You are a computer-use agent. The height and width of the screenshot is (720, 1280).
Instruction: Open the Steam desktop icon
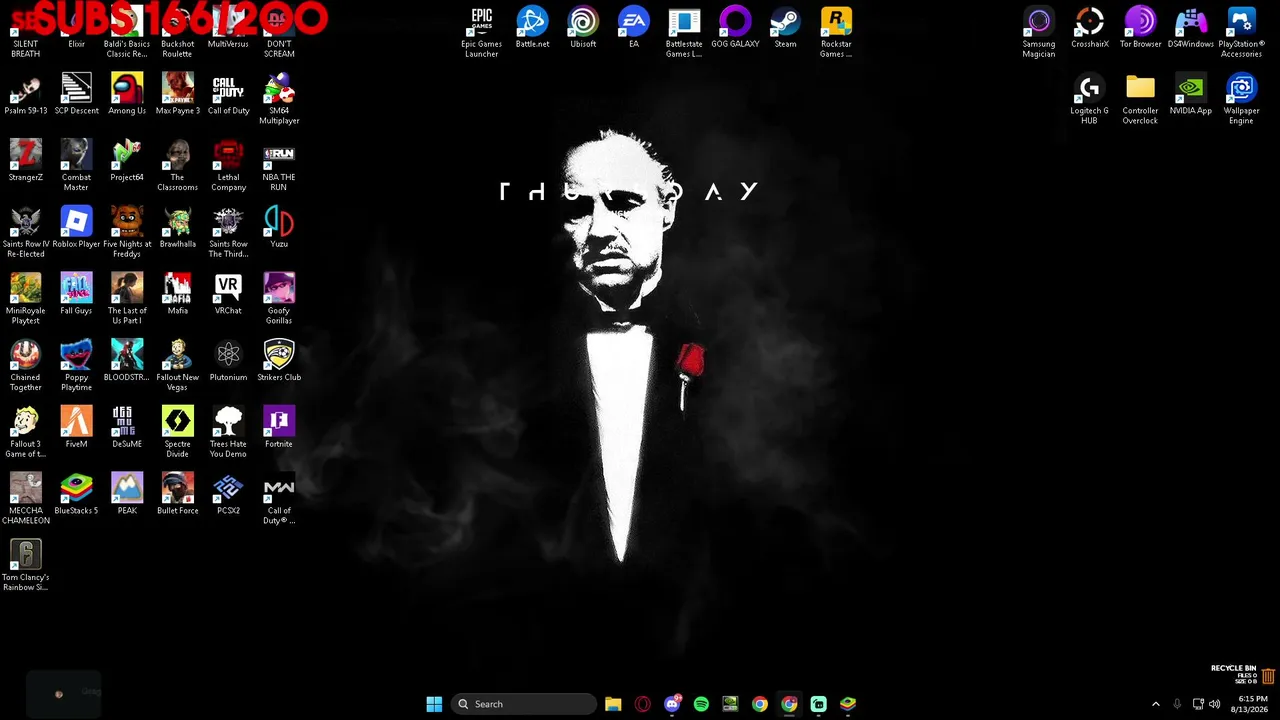tap(786, 28)
